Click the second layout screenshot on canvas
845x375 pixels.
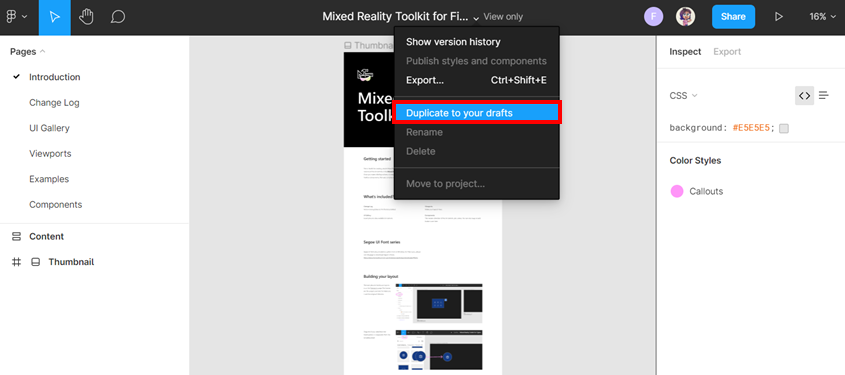click(439, 350)
